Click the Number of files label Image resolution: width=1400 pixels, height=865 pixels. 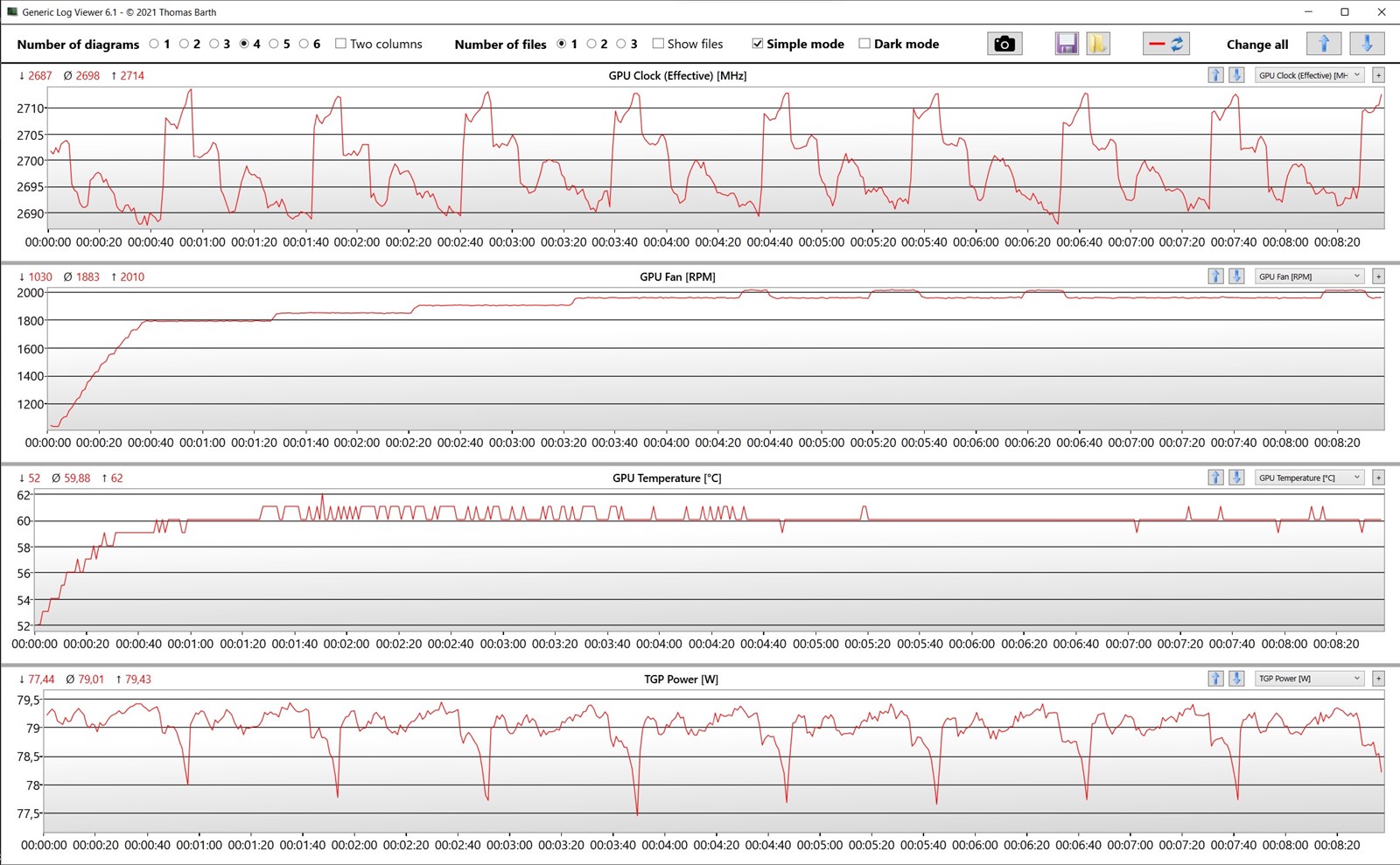[x=500, y=45]
